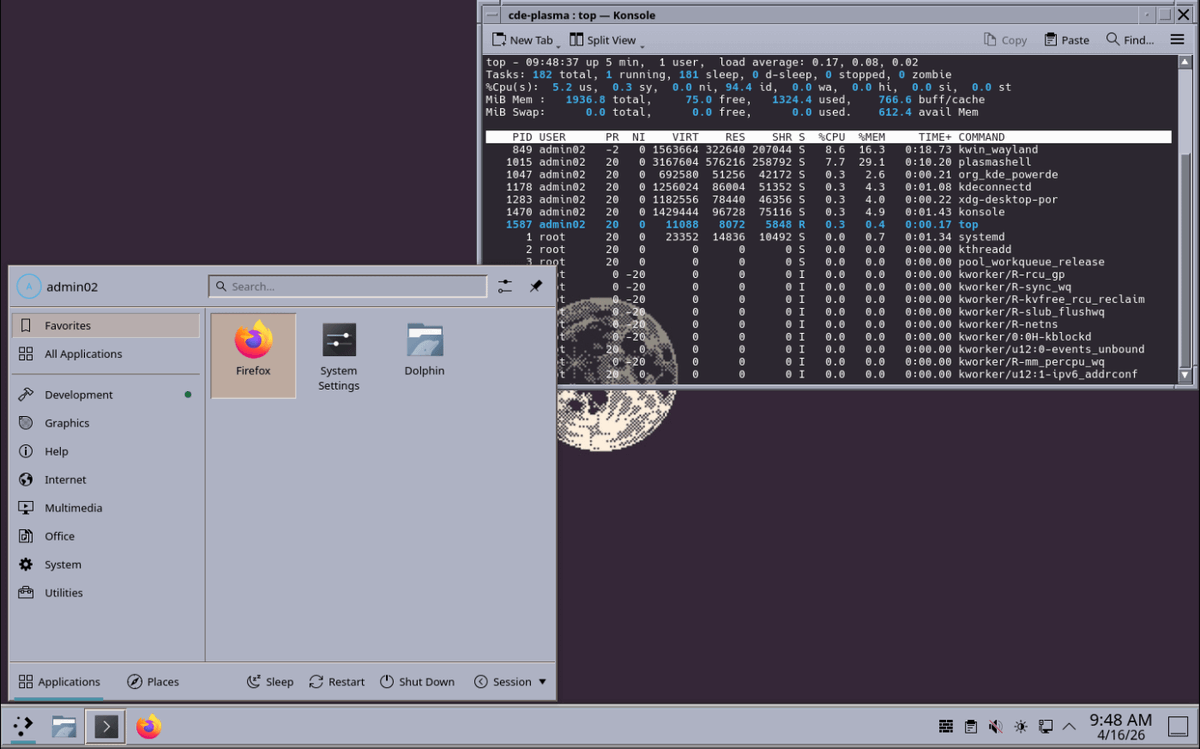This screenshot has width=1200, height=749.
Task: Click Restart at the menu bottom
Action: pyautogui.click(x=336, y=681)
